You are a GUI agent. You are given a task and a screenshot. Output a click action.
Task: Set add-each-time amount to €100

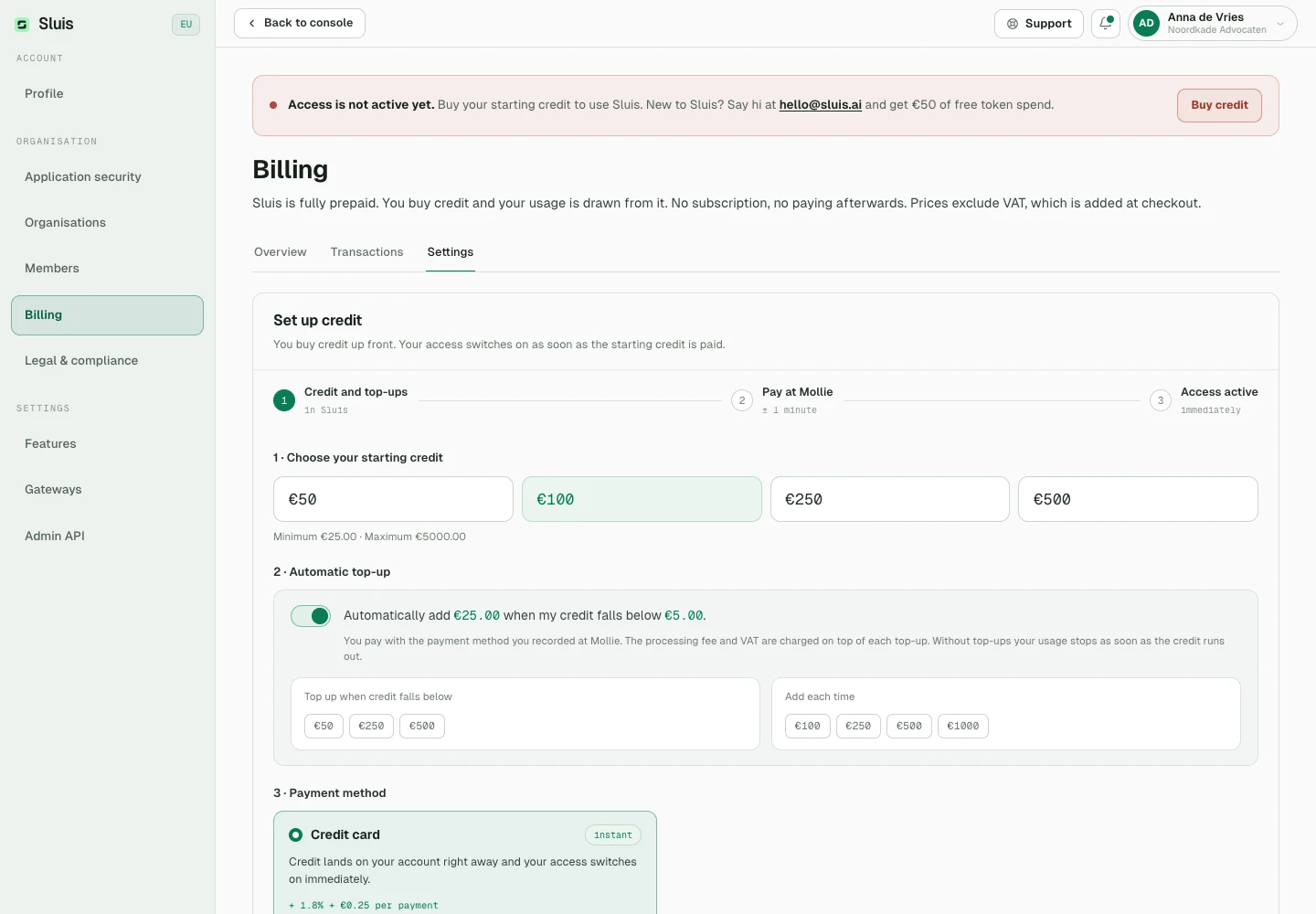[808, 726]
